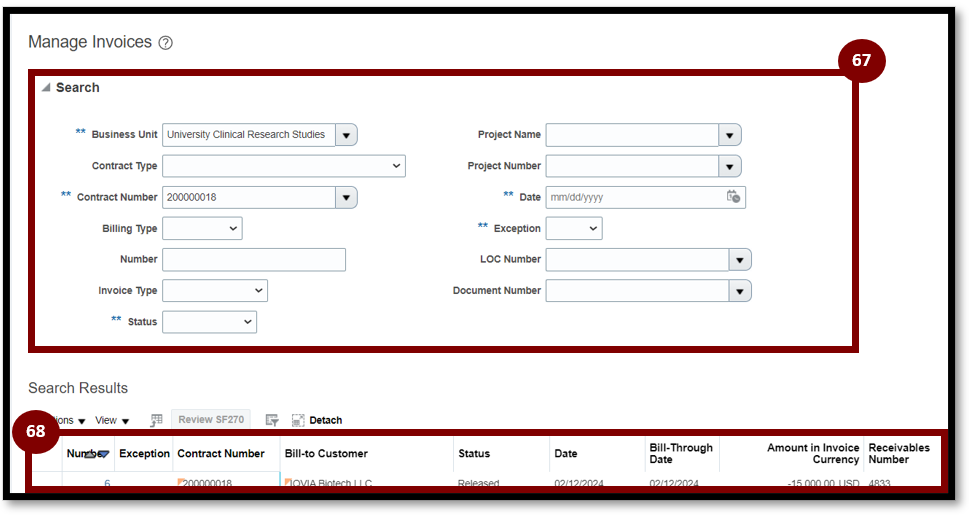The width and height of the screenshot is (969, 515).
Task: Open the Billing Type dropdown
Action: pos(202,228)
